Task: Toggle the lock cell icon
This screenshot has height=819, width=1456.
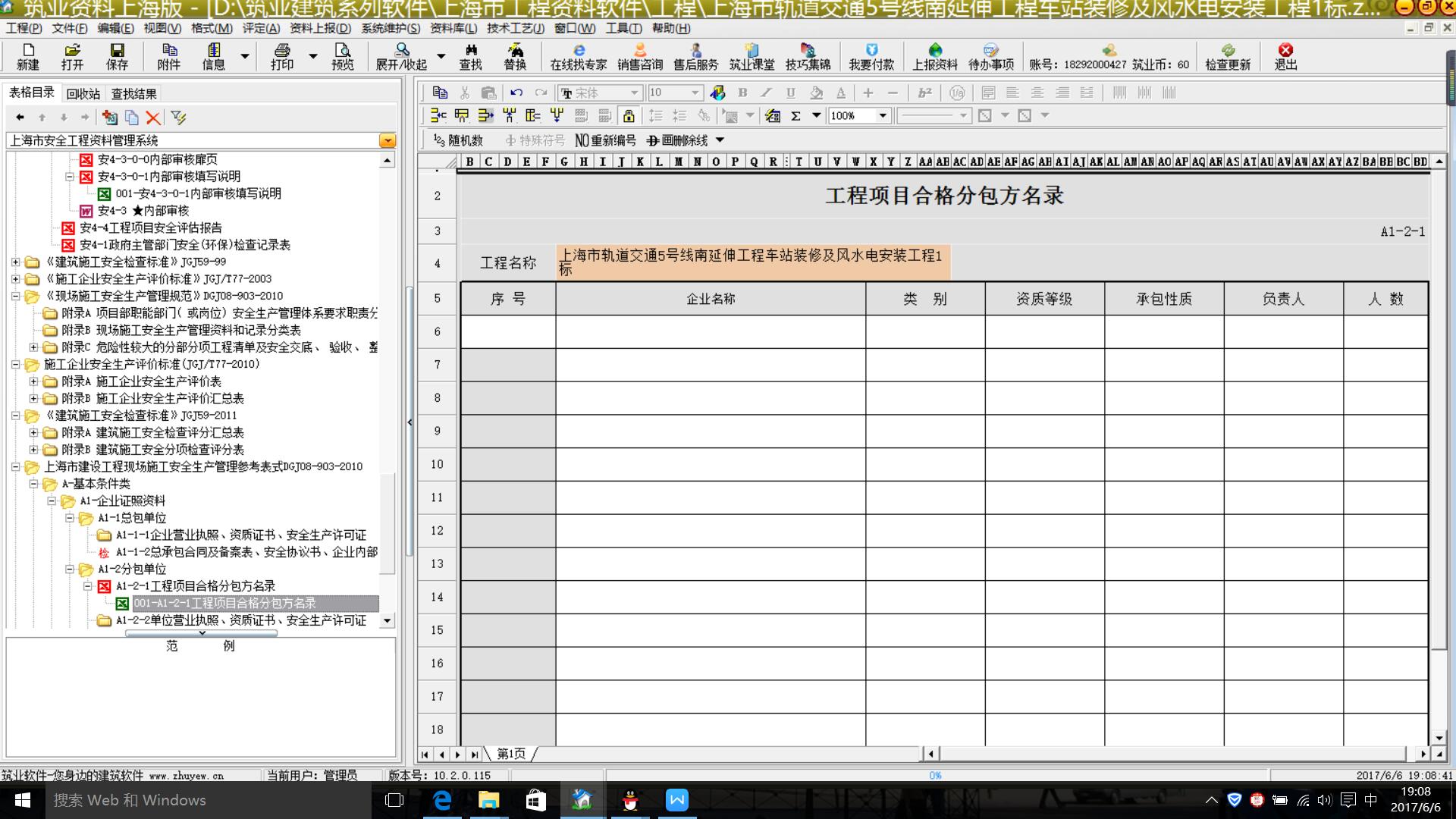Action: coord(628,115)
